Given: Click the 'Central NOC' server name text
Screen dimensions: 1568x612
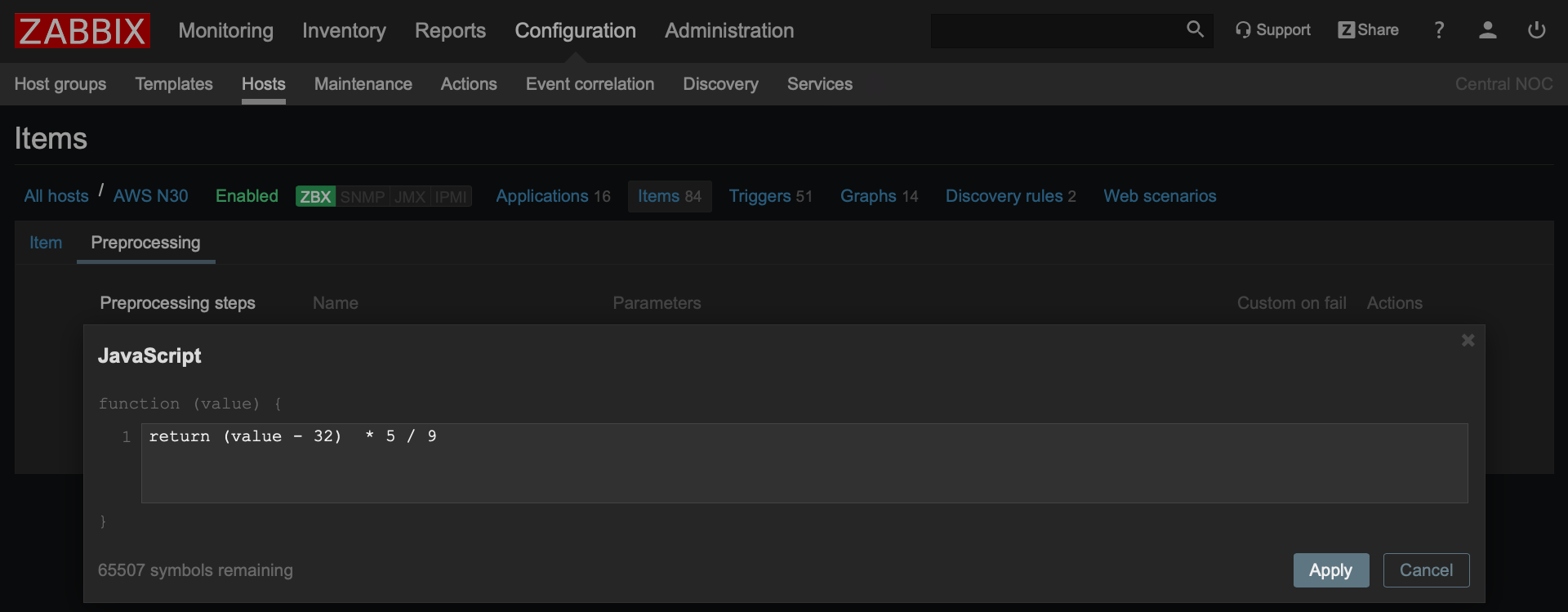Looking at the screenshot, I should pyautogui.click(x=1504, y=84).
